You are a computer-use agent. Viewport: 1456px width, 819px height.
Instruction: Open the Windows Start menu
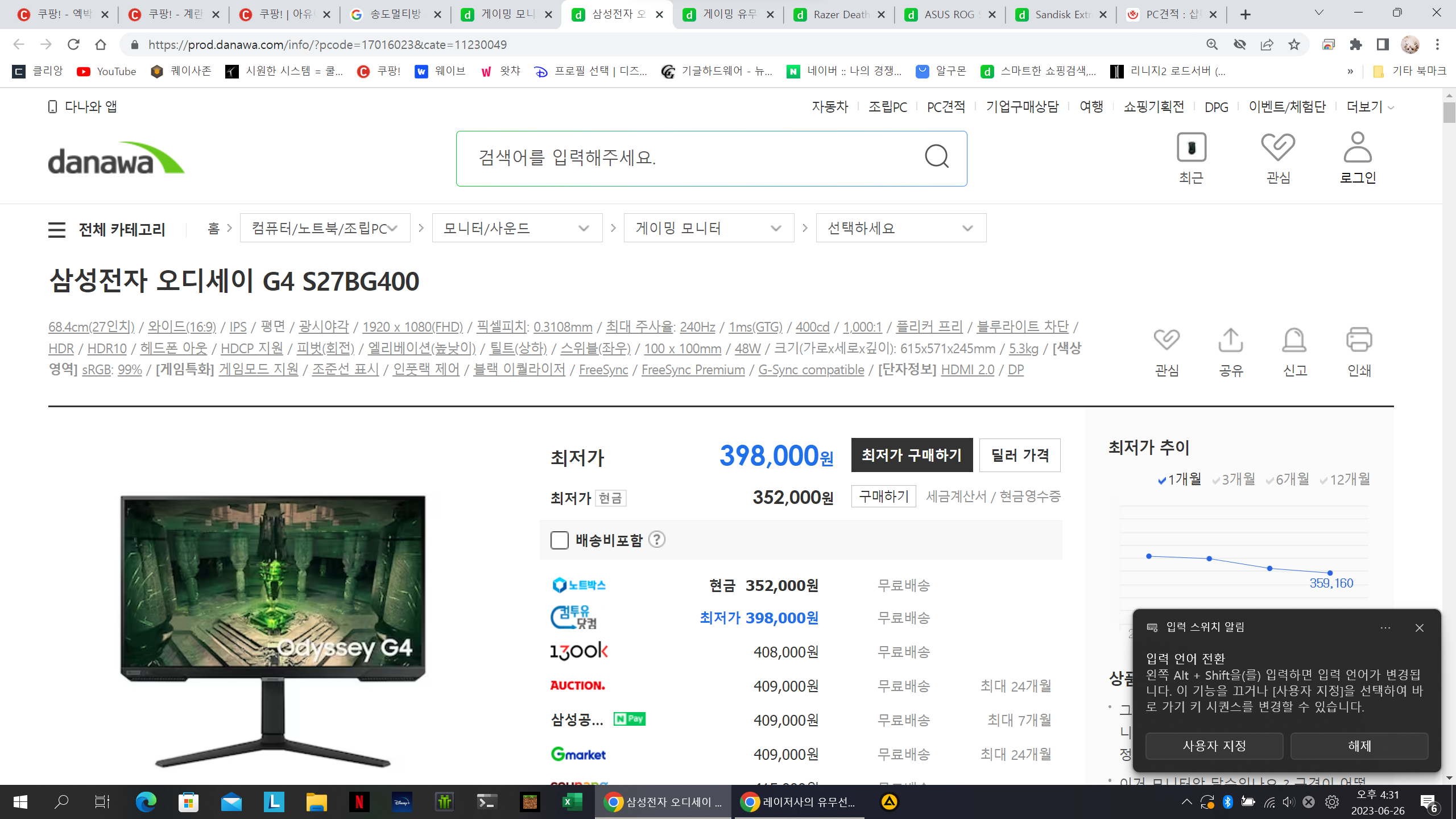(20, 802)
